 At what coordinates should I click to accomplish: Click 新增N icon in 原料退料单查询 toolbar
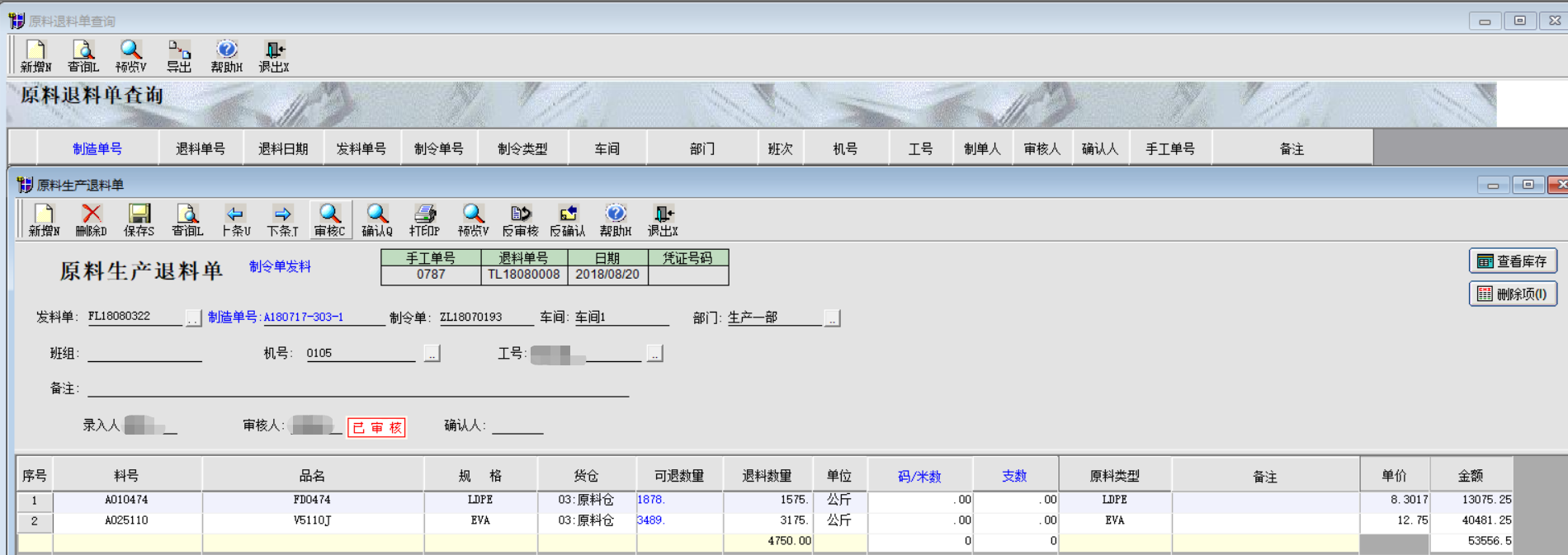coord(35,56)
